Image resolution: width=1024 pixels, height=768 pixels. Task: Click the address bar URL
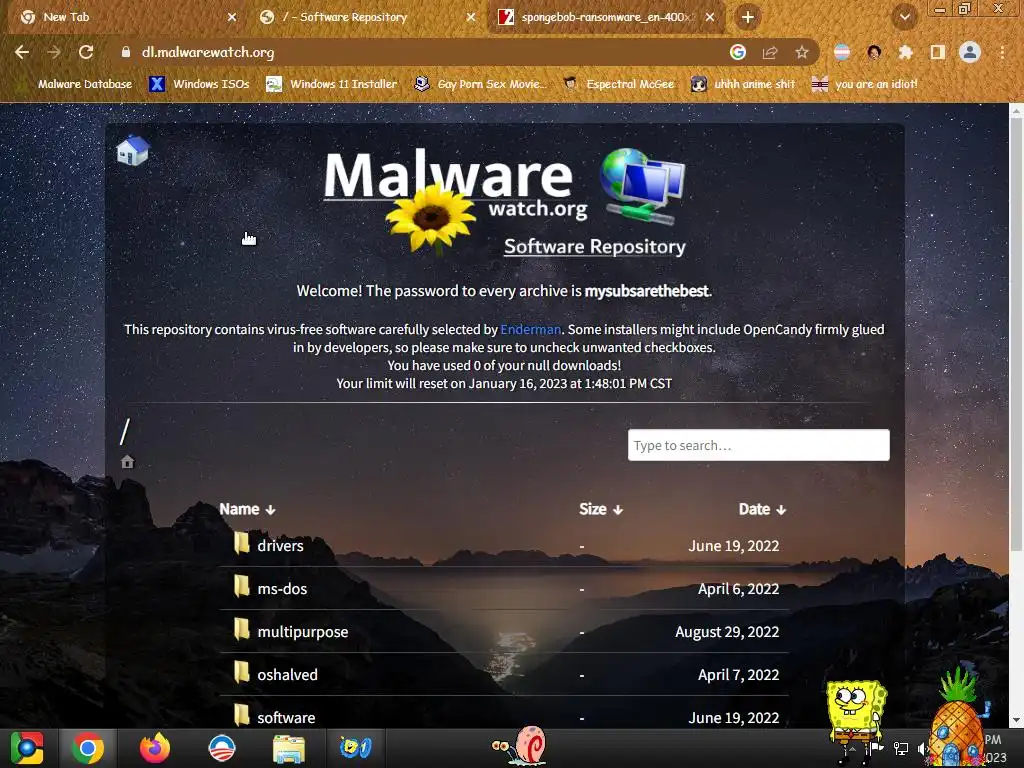pyautogui.click(x=208, y=52)
